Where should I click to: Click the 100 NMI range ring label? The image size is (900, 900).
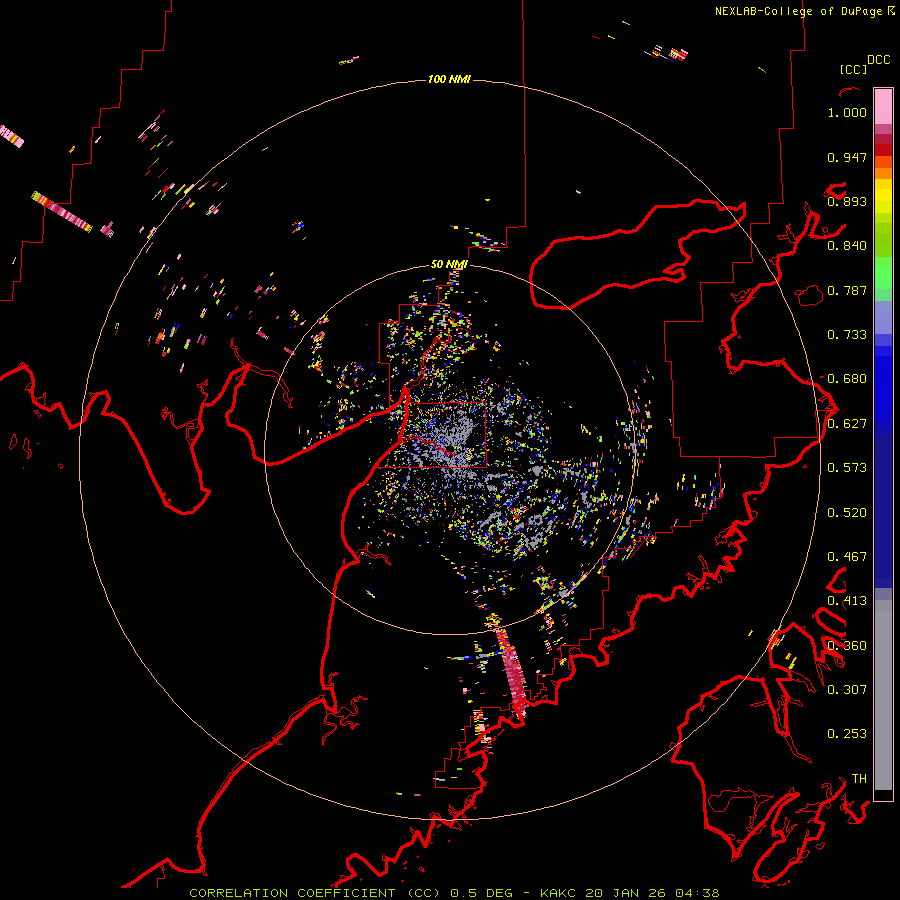[449, 79]
